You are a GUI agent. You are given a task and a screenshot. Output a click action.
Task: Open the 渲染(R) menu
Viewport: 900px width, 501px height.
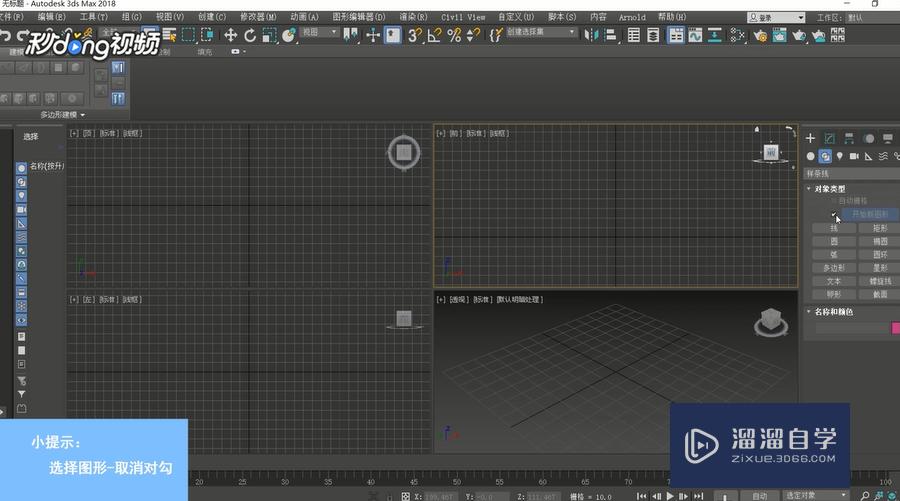tap(413, 17)
